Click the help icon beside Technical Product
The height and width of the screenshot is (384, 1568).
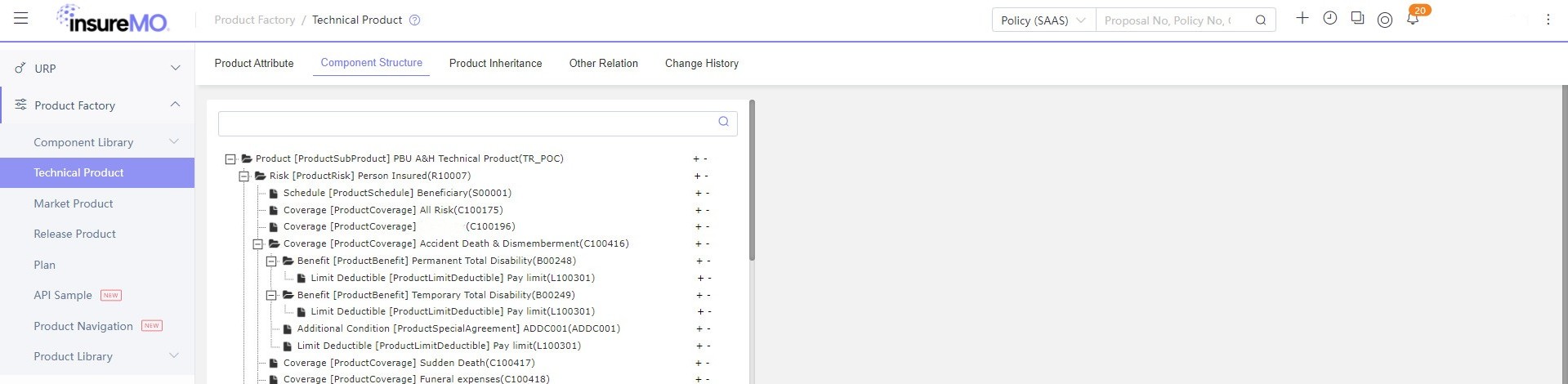[x=414, y=20]
